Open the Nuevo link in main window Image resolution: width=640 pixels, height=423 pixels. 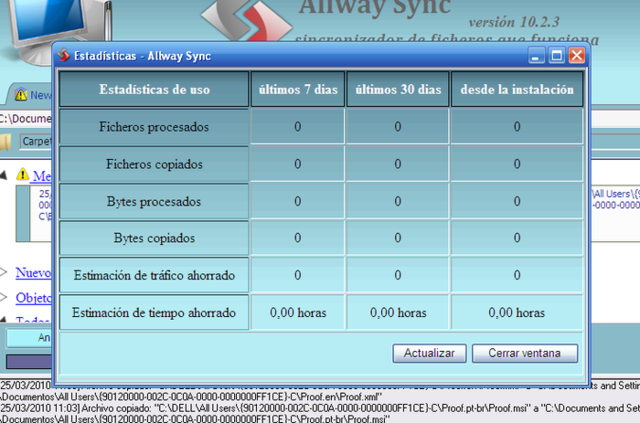[33, 272]
